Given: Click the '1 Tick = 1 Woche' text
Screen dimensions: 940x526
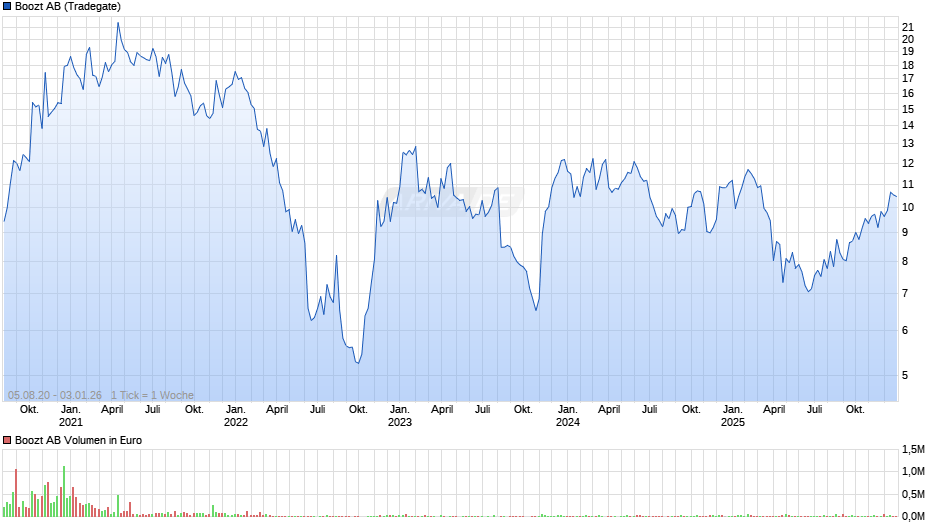Looking at the screenshot, I should 152,395.
